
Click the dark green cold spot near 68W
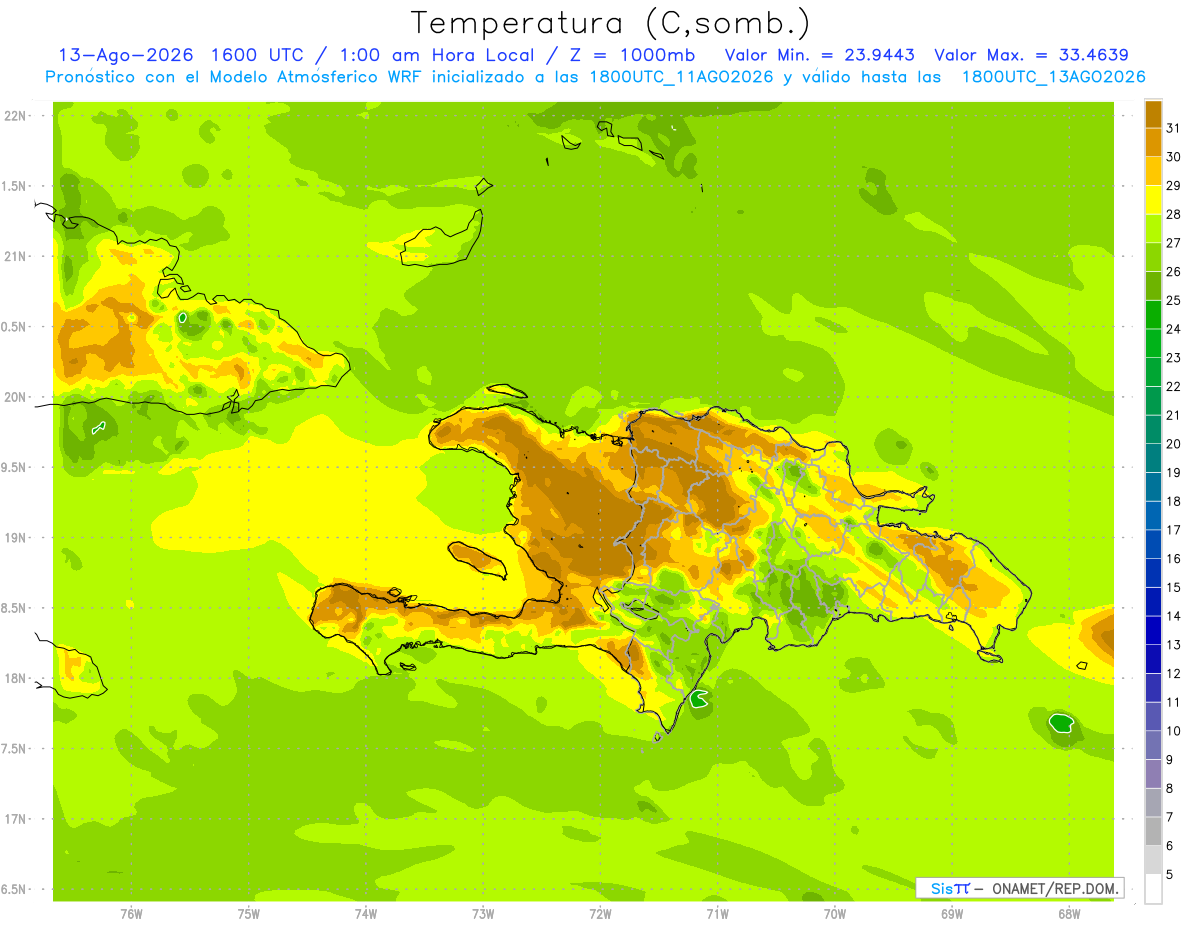pyautogui.click(x=1061, y=722)
